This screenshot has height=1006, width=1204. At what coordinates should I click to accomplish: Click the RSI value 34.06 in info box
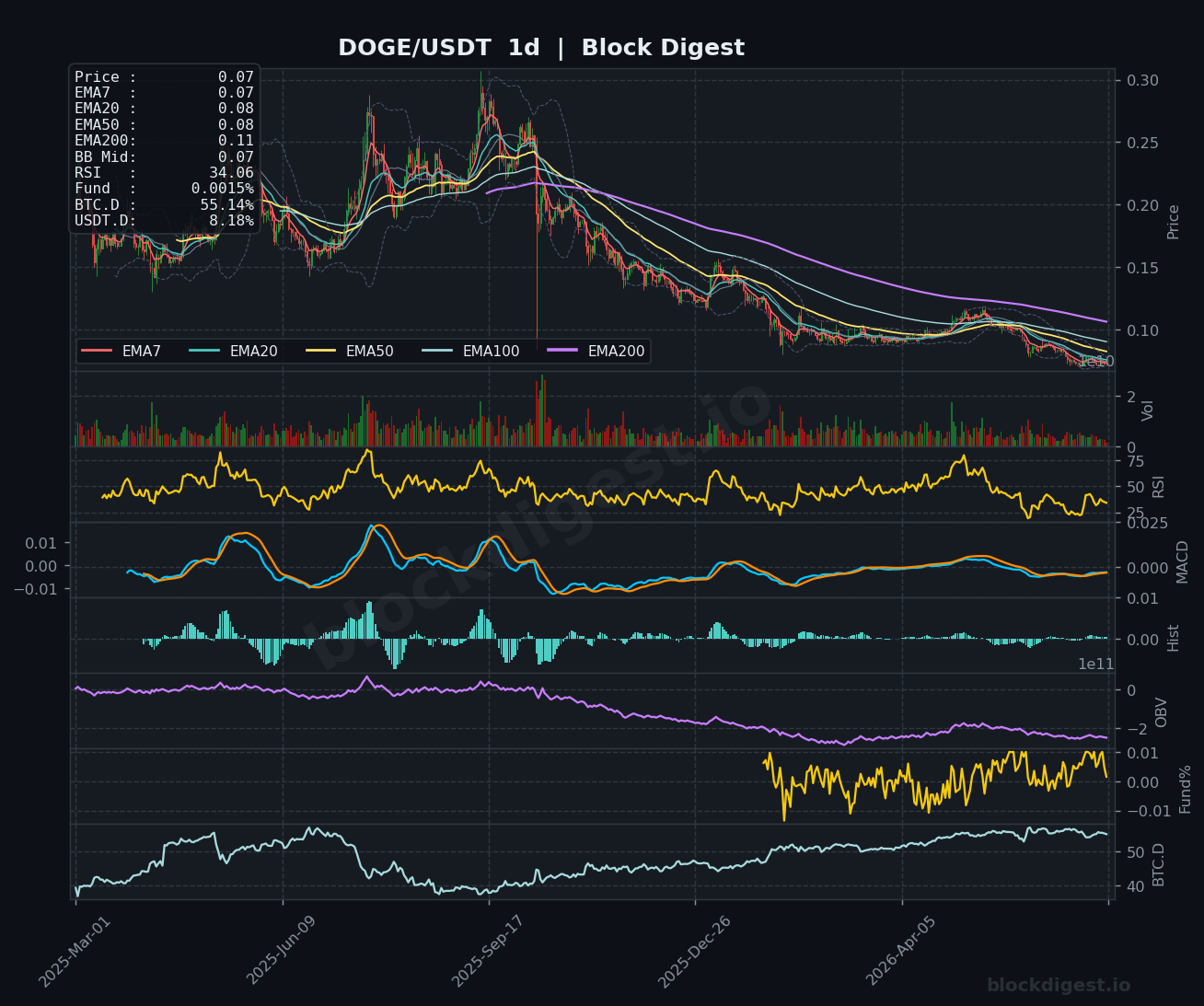click(231, 172)
